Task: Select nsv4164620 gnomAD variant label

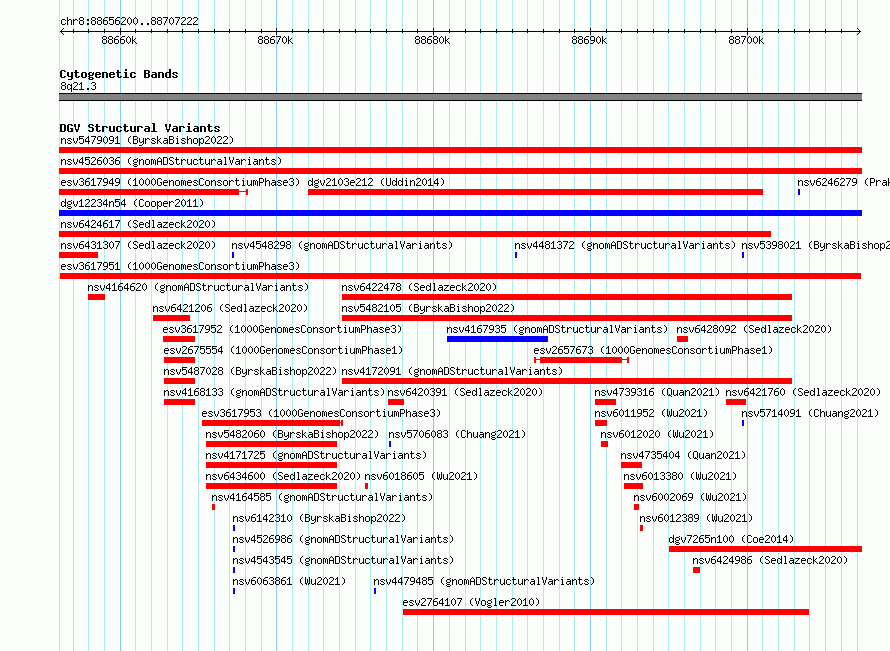Action: pos(198,287)
